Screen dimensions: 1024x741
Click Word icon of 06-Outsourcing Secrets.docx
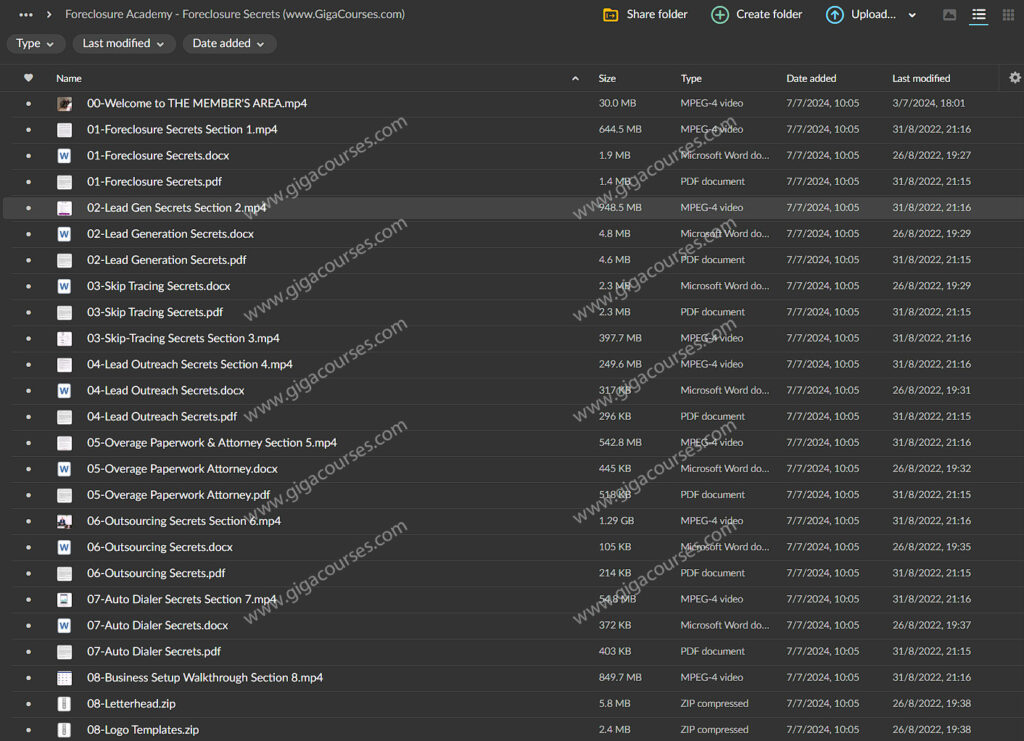[64, 547]
